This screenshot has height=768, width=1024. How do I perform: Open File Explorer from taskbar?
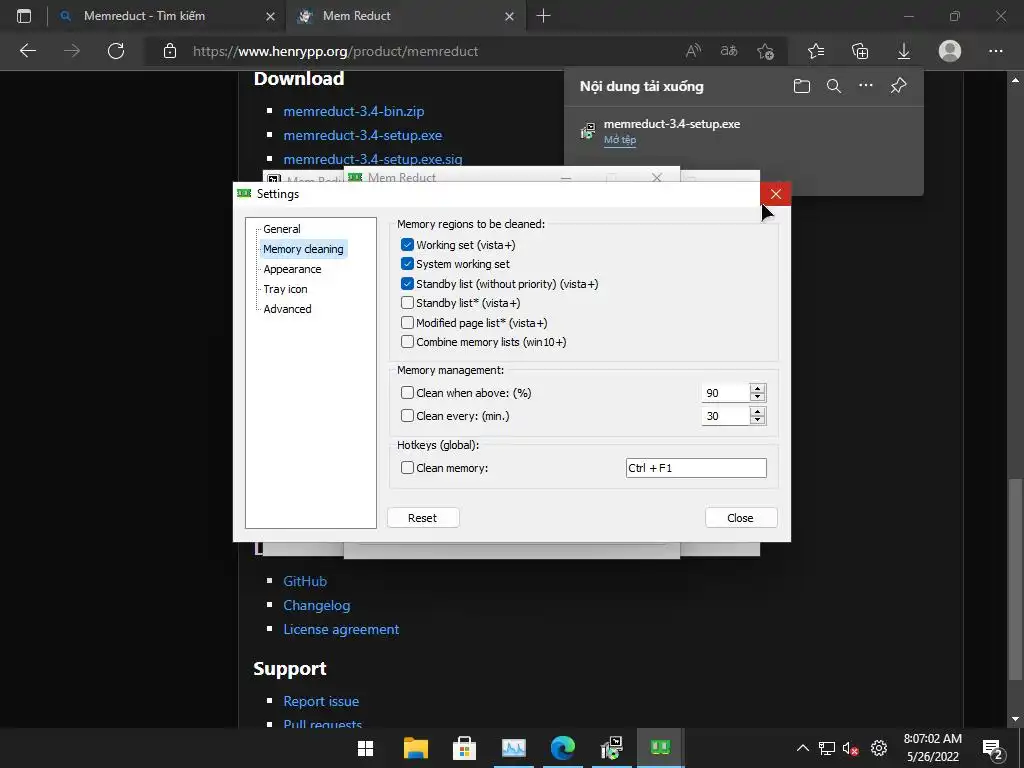tap(415, 748)
